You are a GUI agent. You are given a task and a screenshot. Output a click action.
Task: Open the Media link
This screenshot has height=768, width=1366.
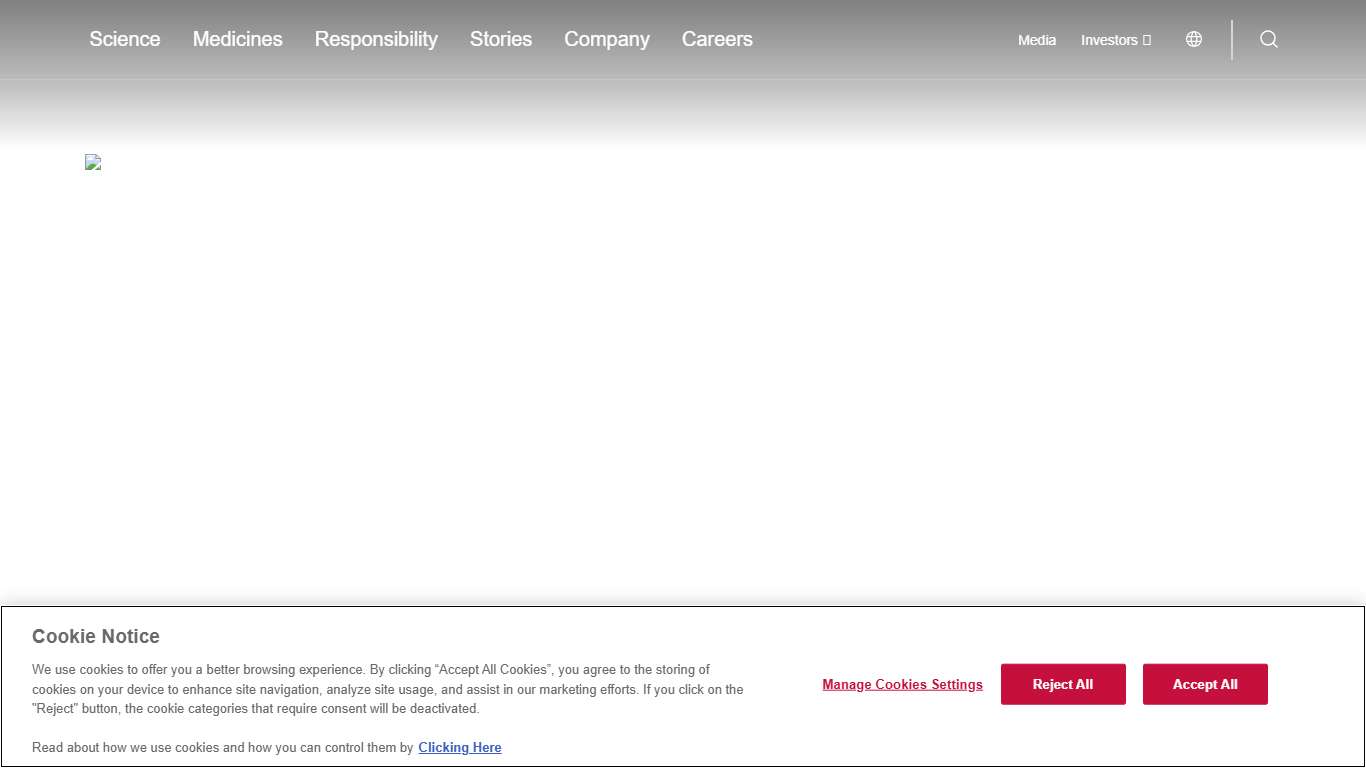tap(1037, 40)
